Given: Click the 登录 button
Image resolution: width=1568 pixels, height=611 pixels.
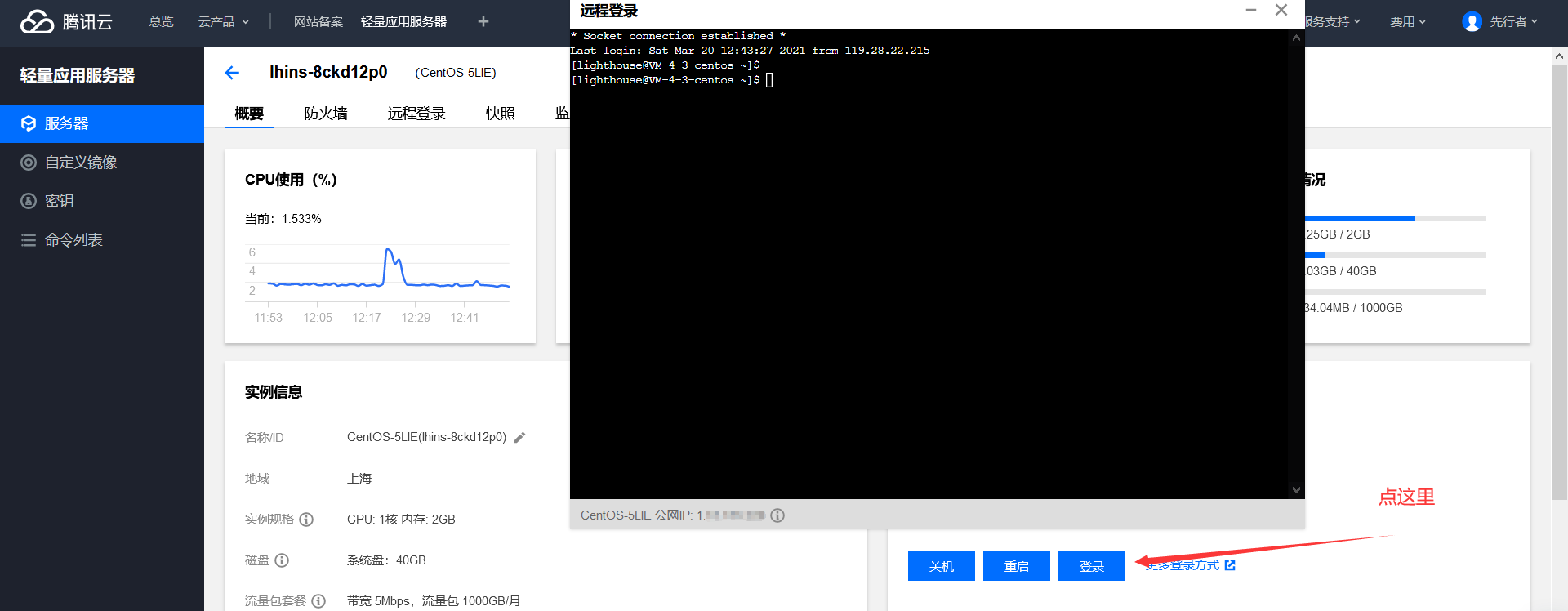Looking at the screenshot, I should coord(1092,566).
